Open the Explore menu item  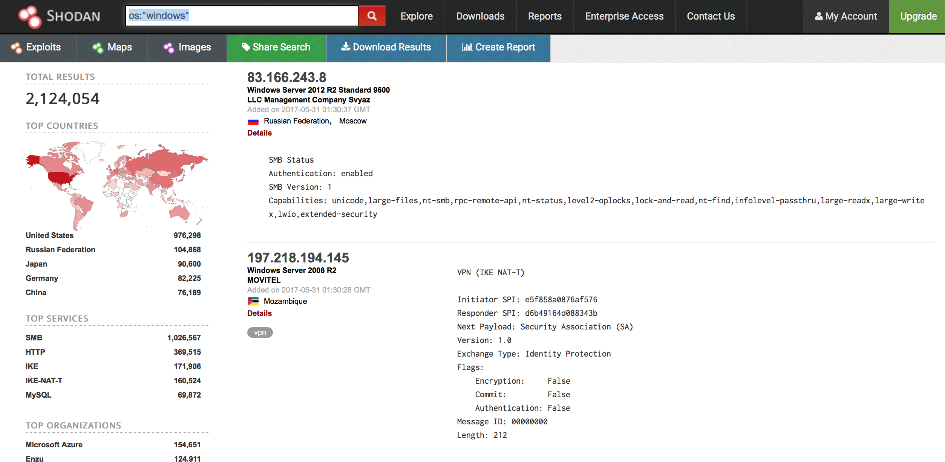click(x=416, y=16)
